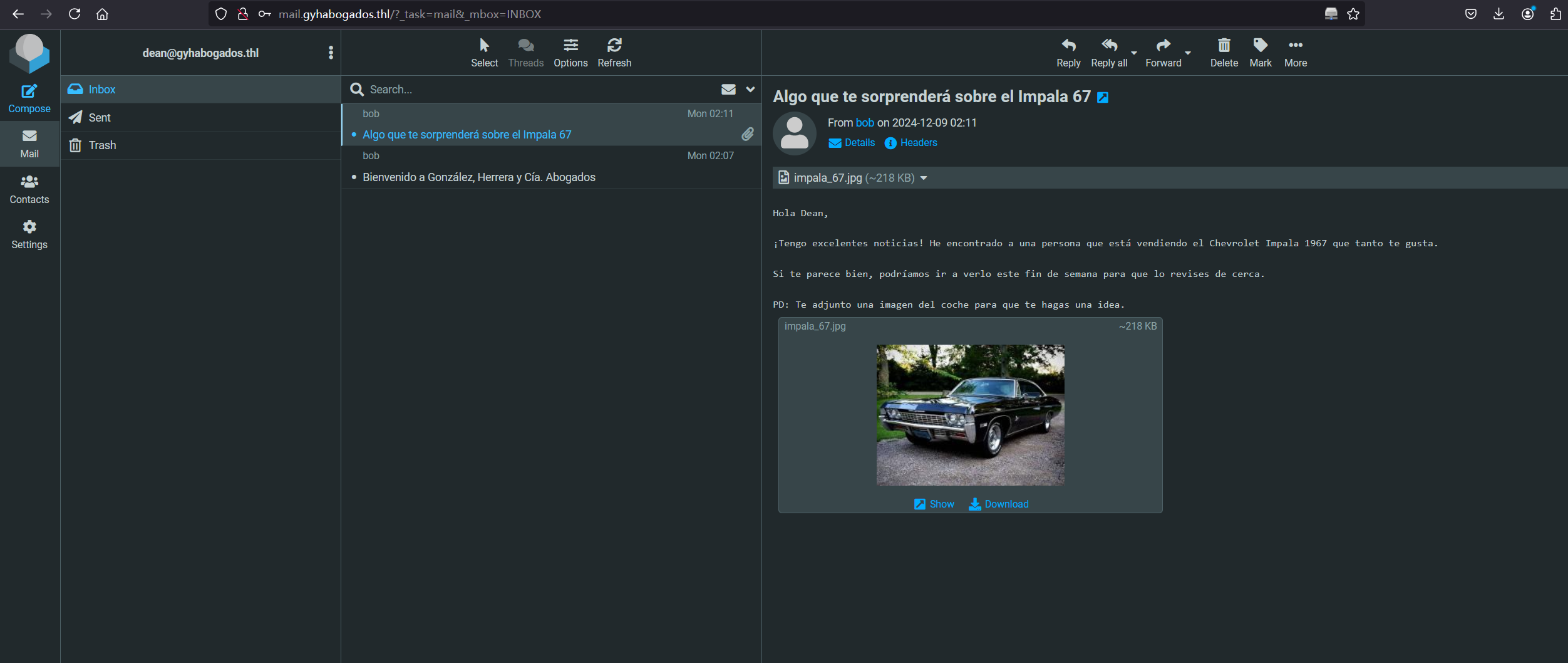Image resolution: width=1568 pixels, height=663 pixels.
Task: Bookmark this page with star
Action: coord(1353,14)
